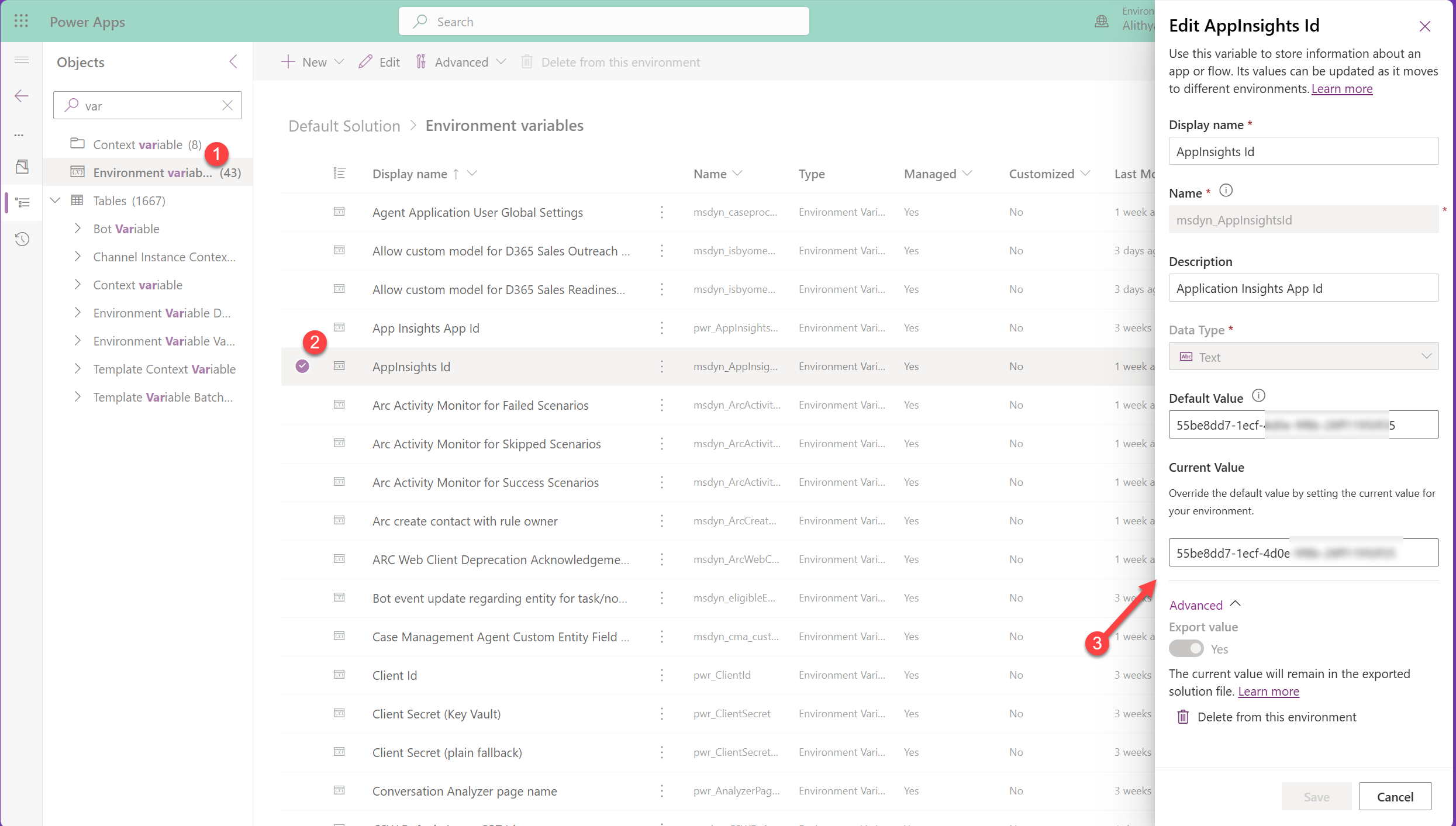Collapse the Objects pane with chevron
The height and width of the screenshot is (826, 1456).
233,62
